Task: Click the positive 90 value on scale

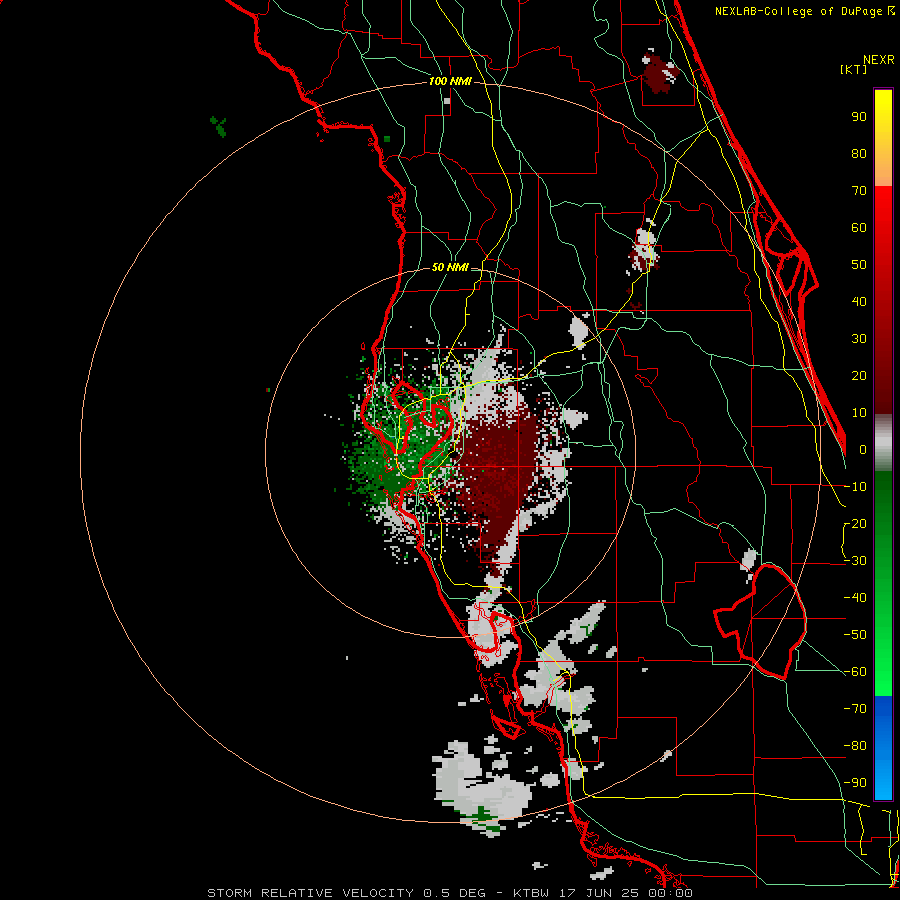Action: [859, 117]
